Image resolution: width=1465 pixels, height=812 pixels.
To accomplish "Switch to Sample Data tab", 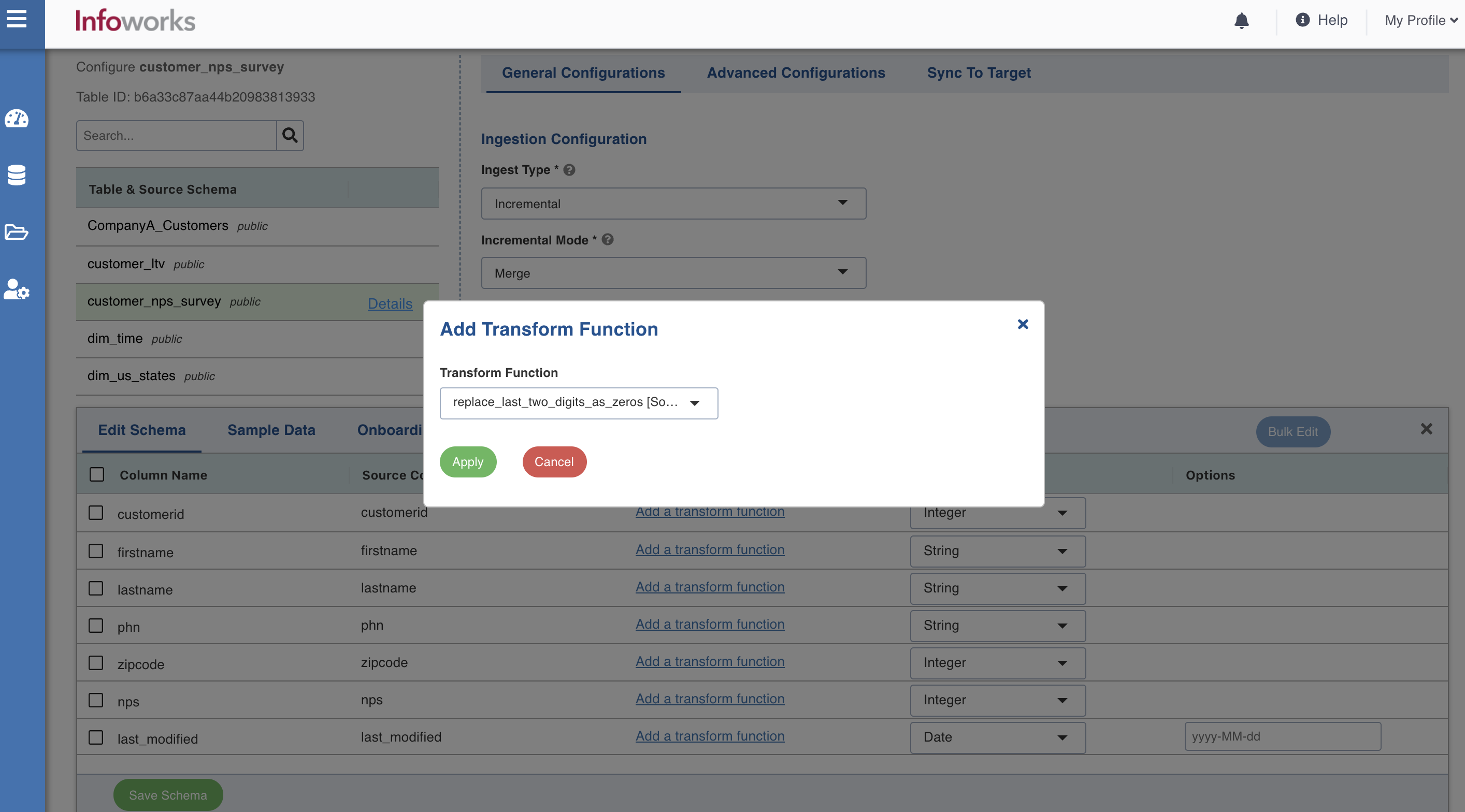I will pyautogui.click(x=271, y=430).
